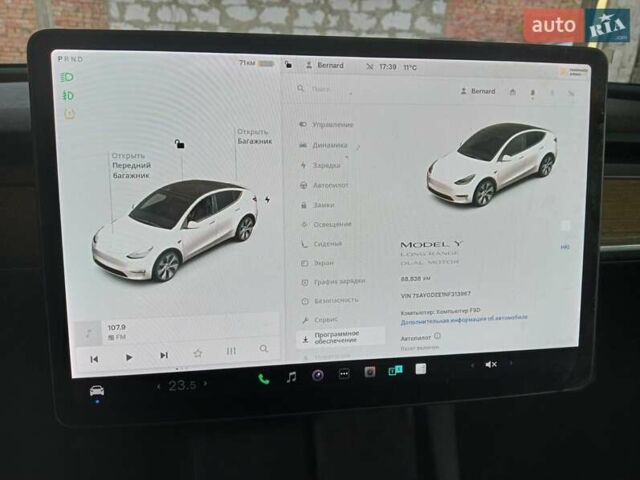
Task: Tap the white car image in settings panel
Action: tap(492, 164)
